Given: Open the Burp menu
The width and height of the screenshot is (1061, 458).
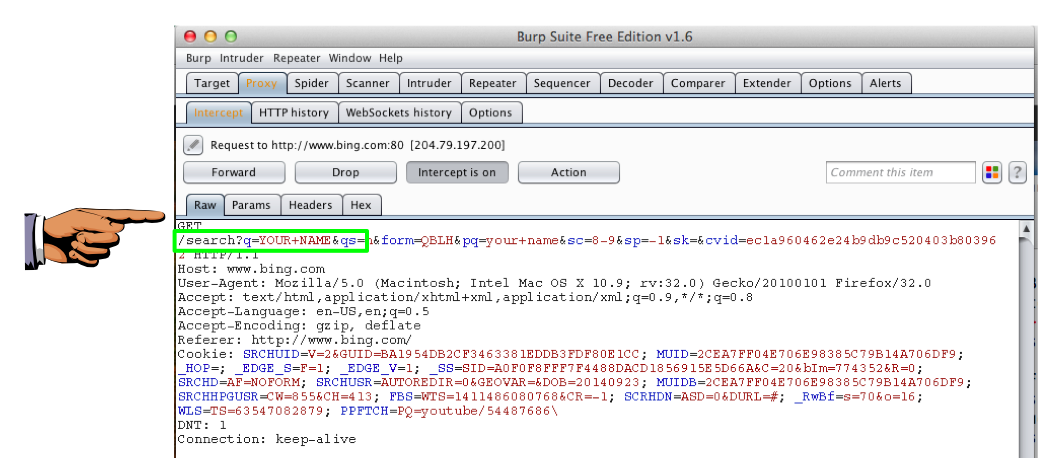Looking at the screenshot, I should coord(198,58).
